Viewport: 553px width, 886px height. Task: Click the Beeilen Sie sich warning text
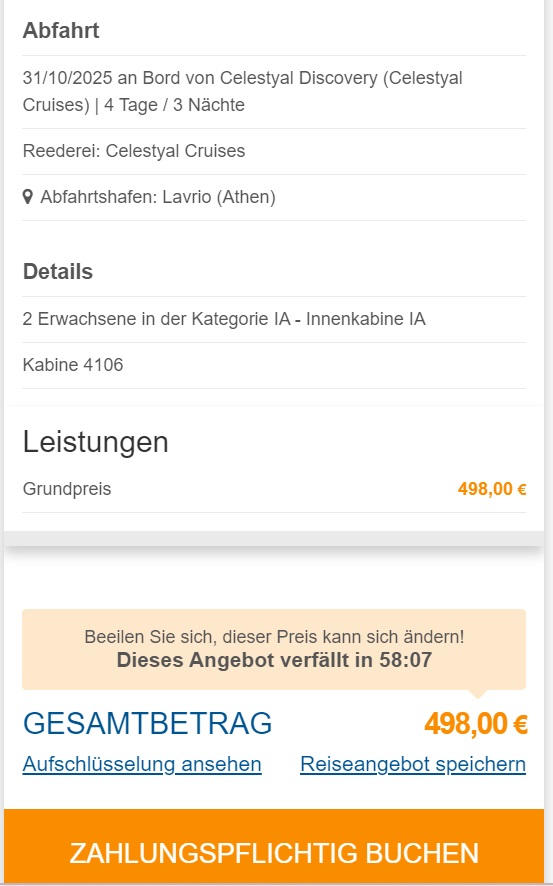tap(274, 637)
